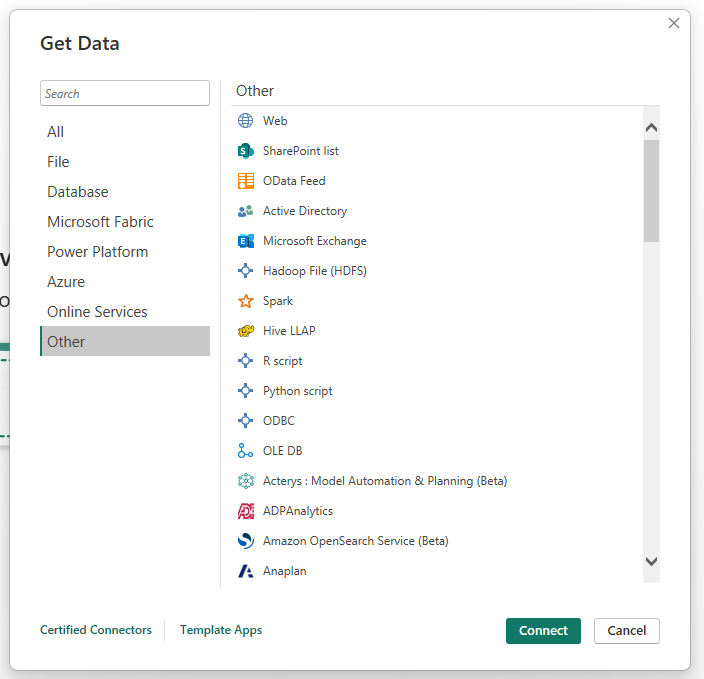
Task: Click the ODBC connector icon
Action: tap(246, 421)
